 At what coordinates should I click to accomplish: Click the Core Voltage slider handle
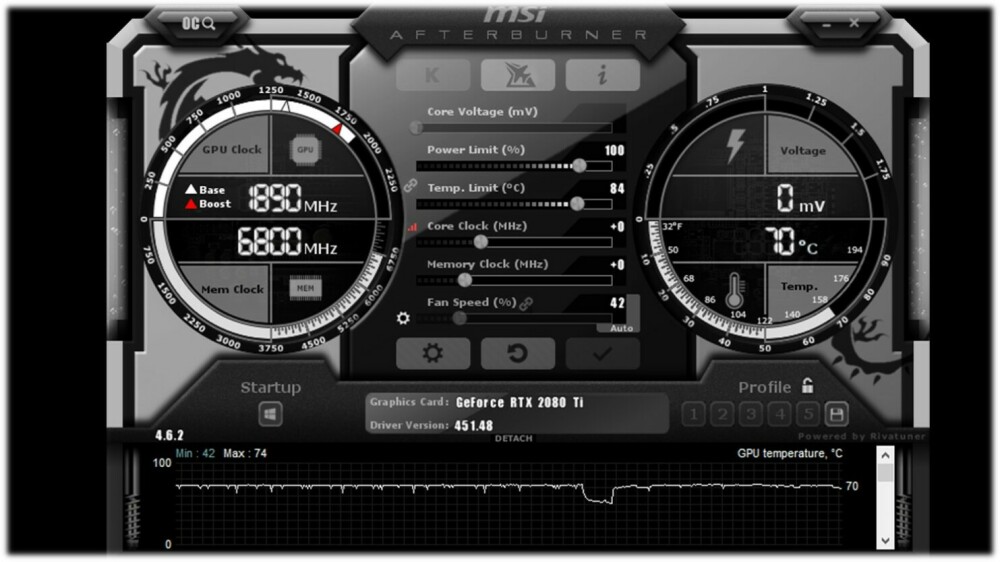(x=416, y=128)
